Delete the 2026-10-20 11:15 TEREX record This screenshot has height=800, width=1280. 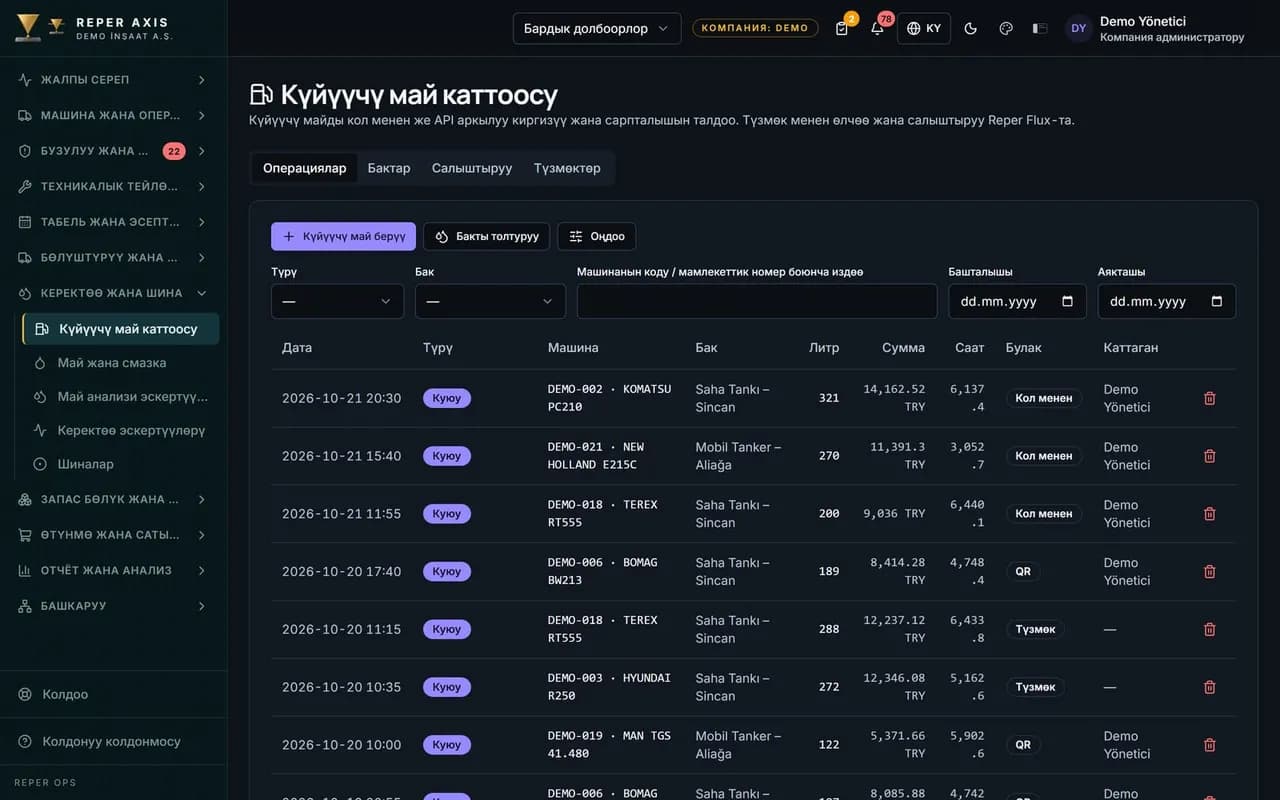tap(1210, 629)
